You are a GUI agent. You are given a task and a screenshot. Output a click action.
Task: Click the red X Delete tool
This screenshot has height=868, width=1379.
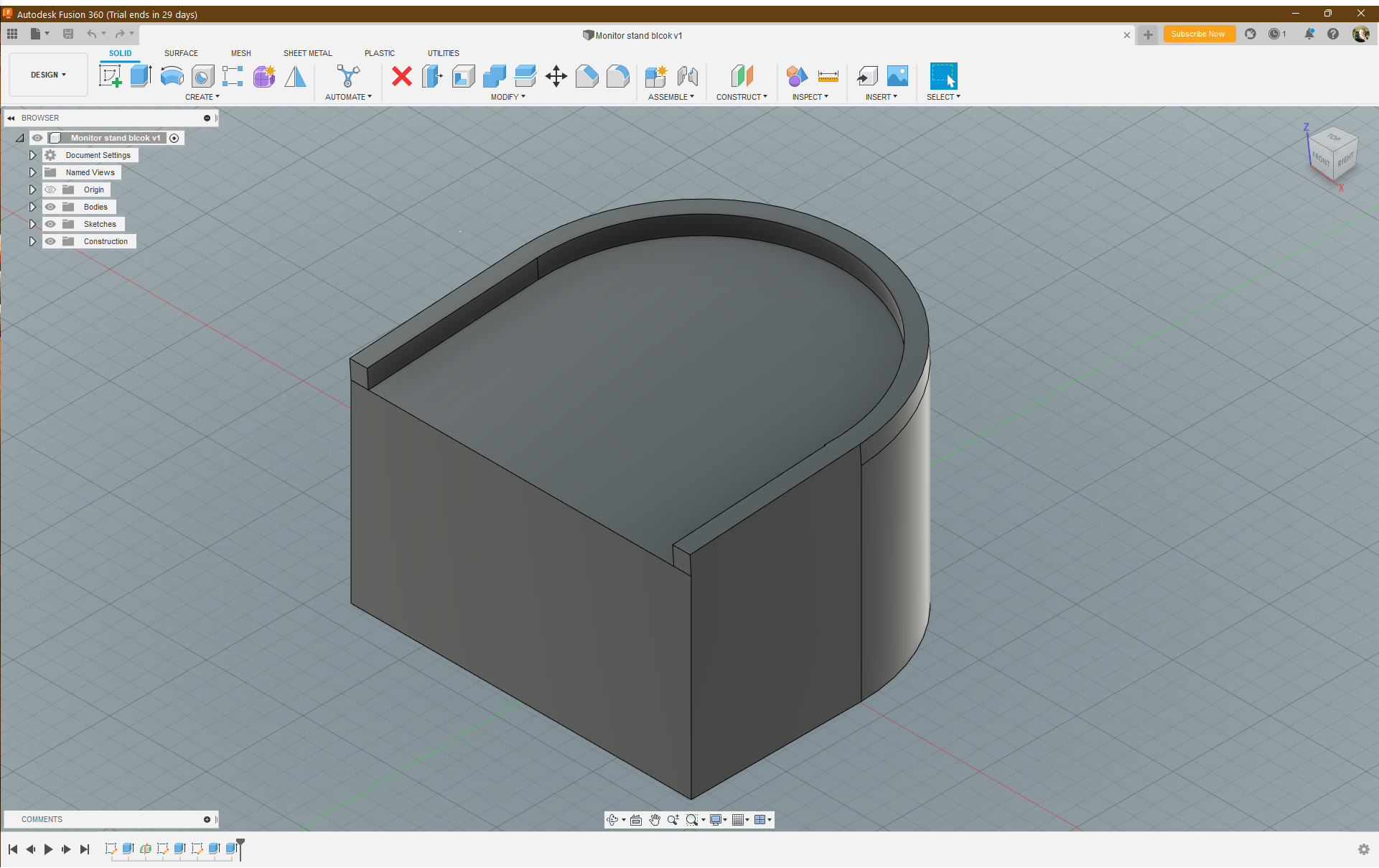[402, 76]
